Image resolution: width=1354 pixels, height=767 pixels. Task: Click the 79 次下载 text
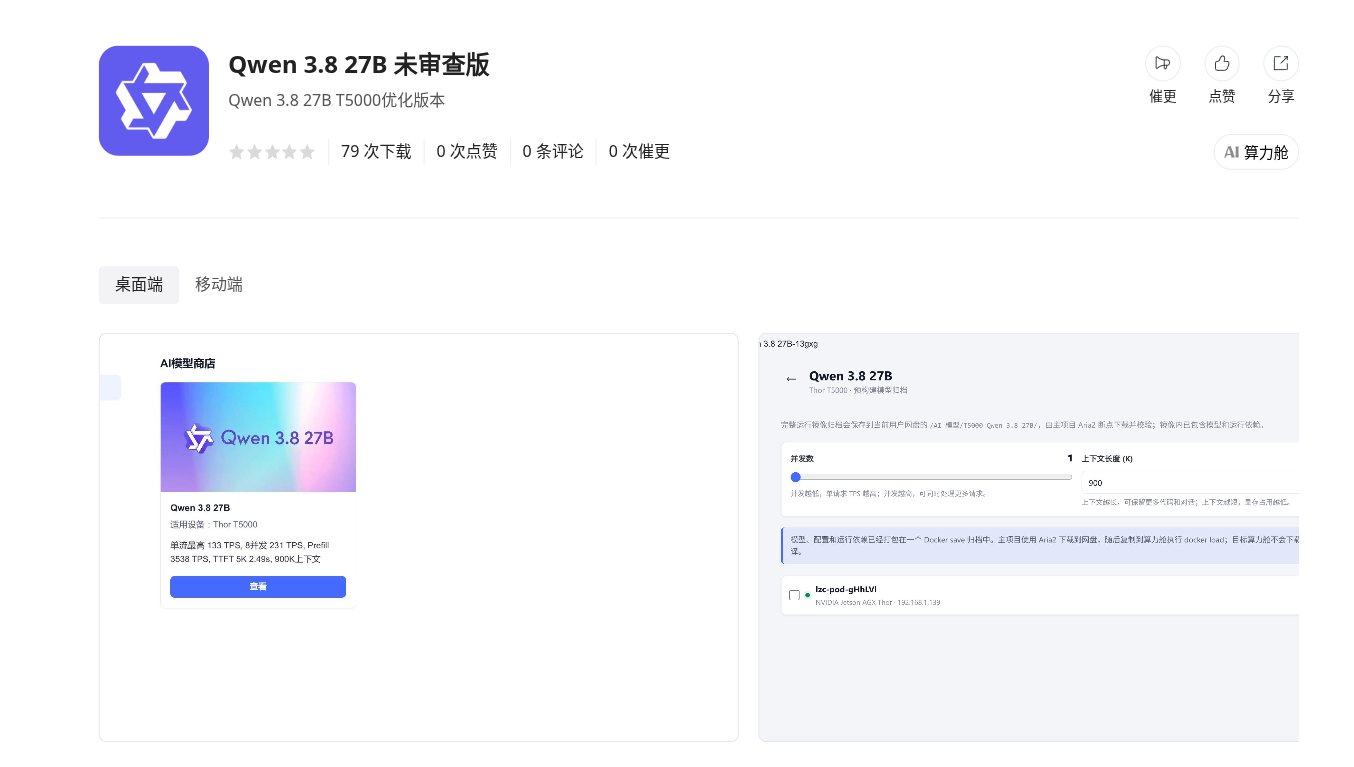point(376,152)
